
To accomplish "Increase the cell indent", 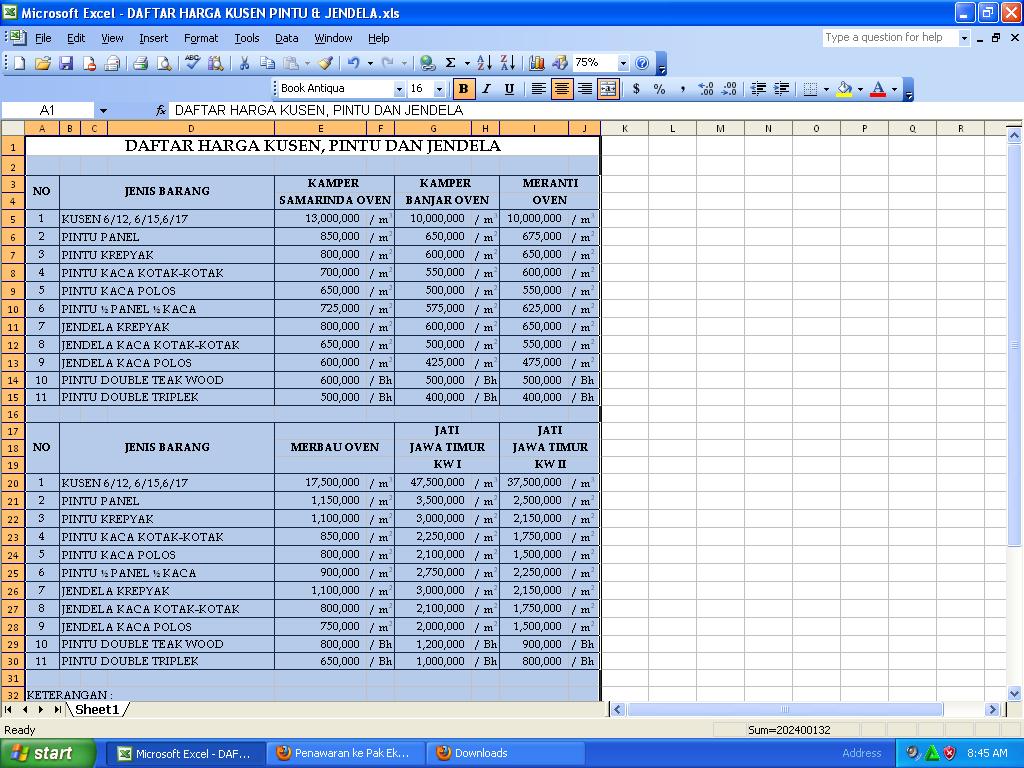I will click(782, 89).
